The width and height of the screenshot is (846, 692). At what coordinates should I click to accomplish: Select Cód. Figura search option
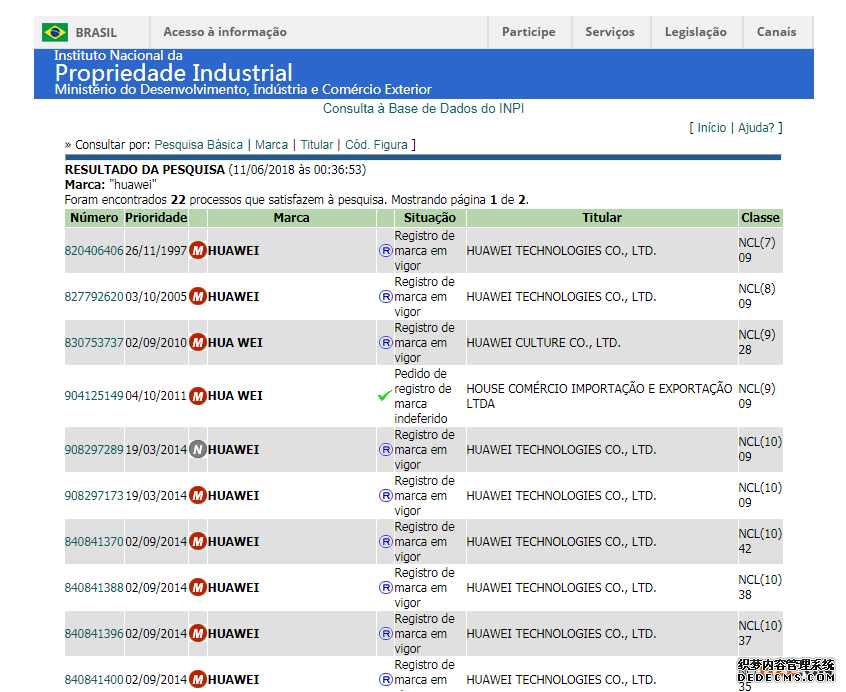click(x=376, y=145)
